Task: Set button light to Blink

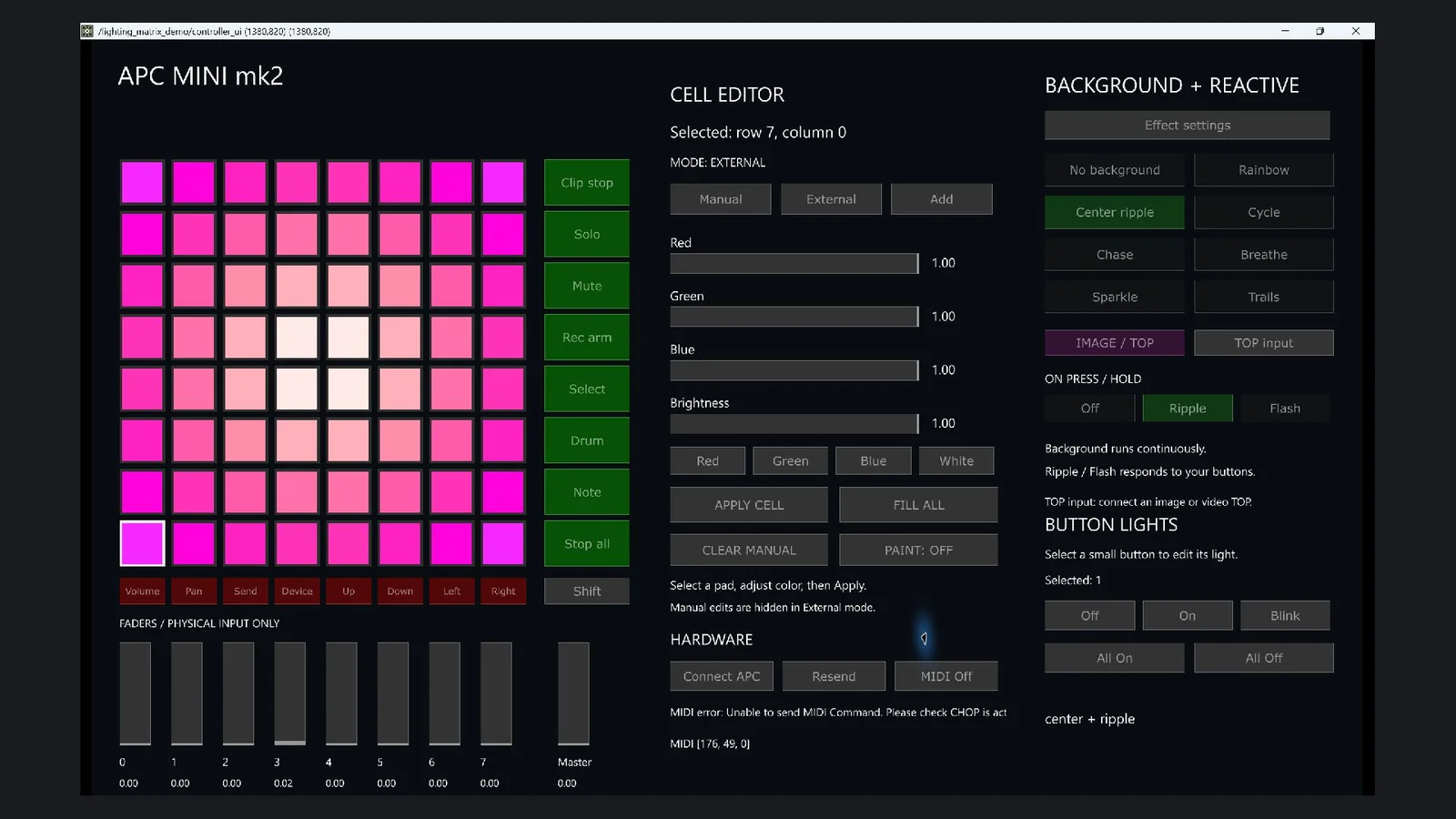Action: pos(1285,616)
